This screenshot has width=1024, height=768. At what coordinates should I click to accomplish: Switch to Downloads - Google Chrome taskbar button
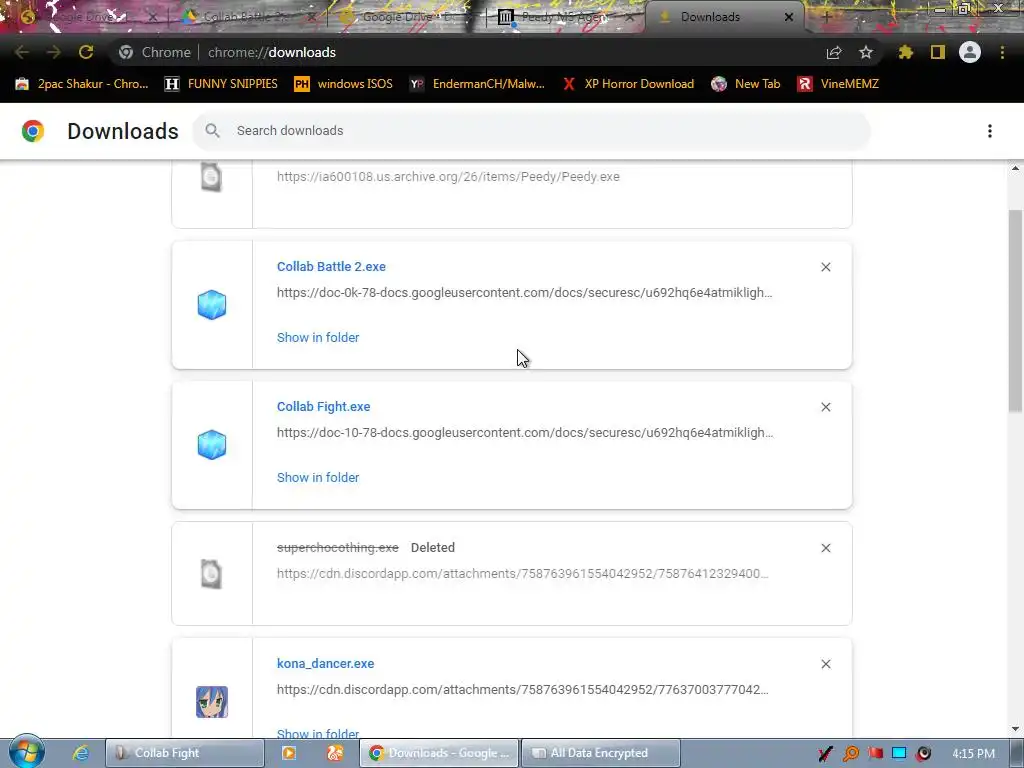pos(440,753)
